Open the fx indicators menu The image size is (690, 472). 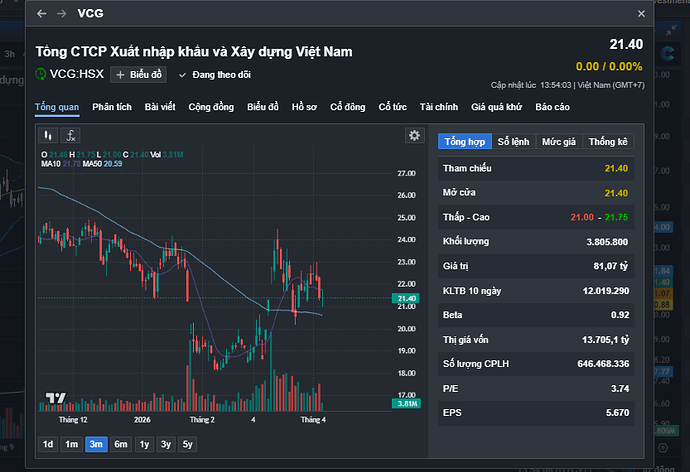tap(70, 135)
